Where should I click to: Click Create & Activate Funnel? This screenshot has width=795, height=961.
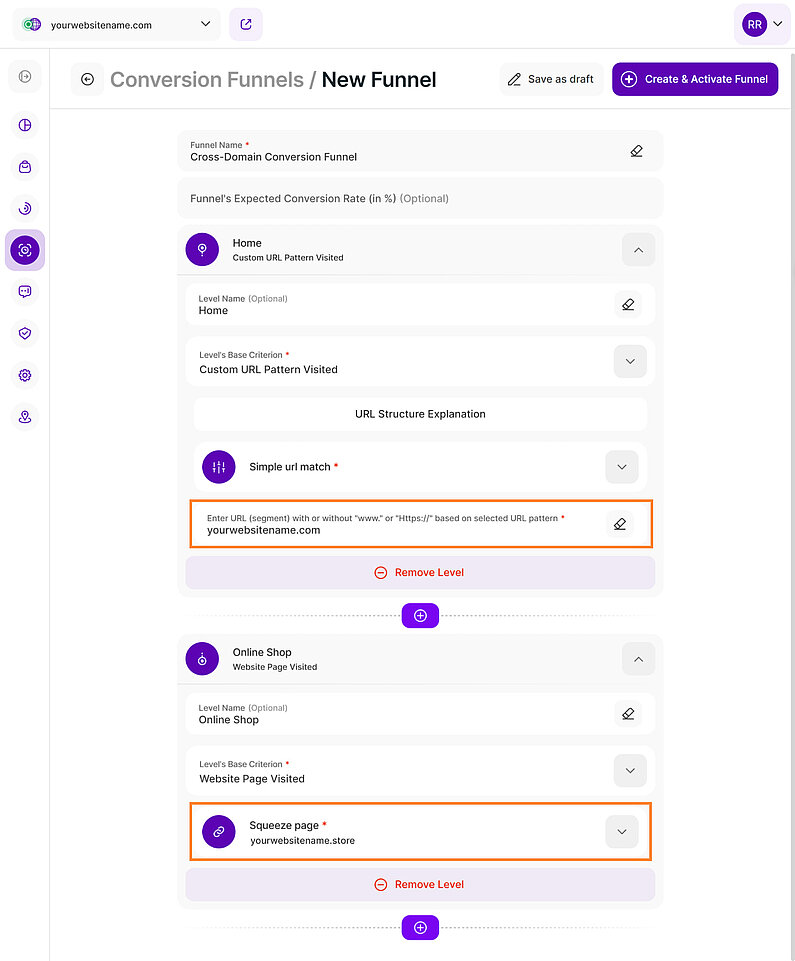point(695,79)
